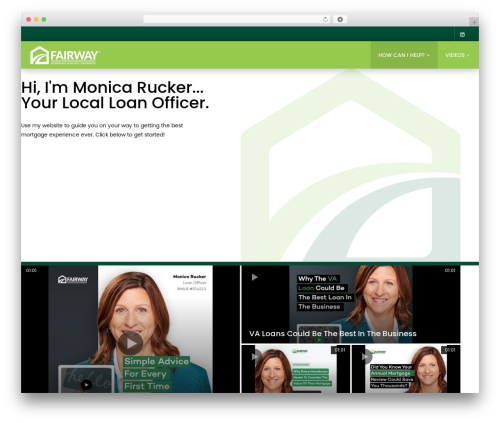Click the small play icon on hello tablet
The width and height of the screenshot is (500, 423).
86,385
